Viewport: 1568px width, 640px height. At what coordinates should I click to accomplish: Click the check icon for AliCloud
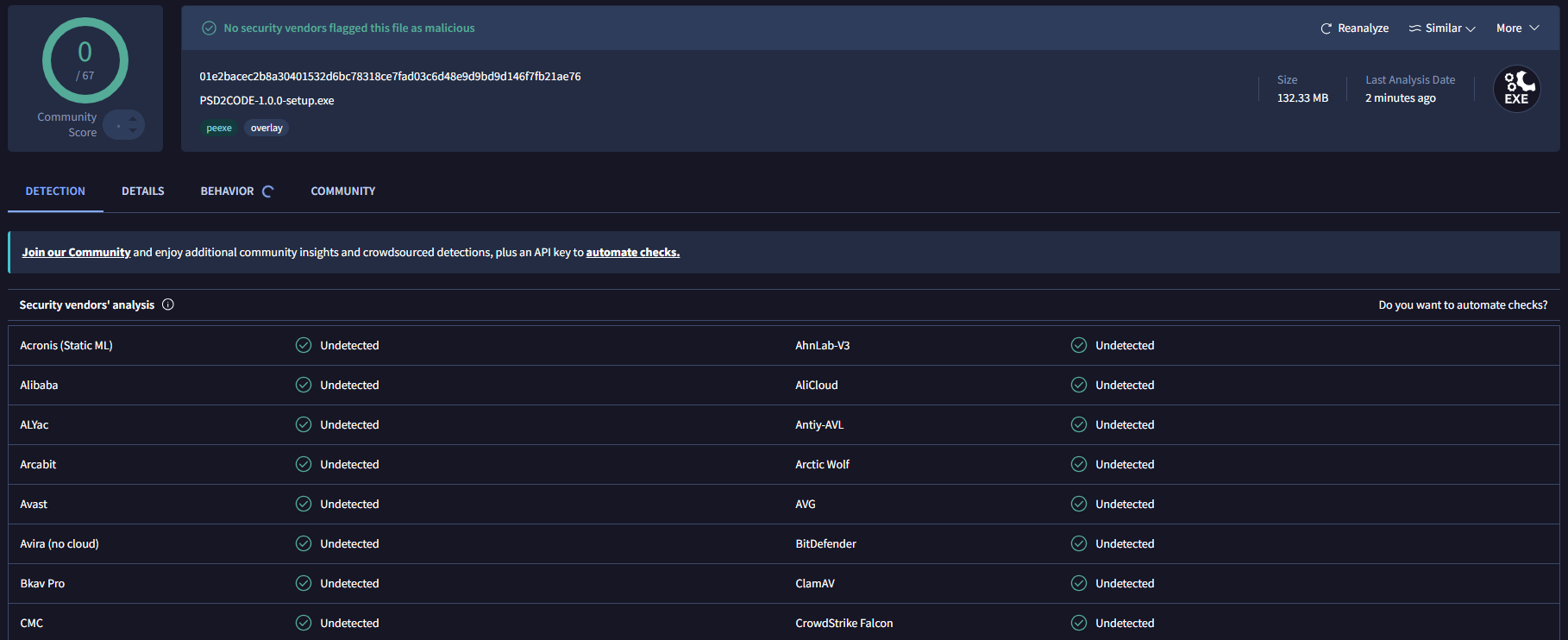click(x=1079, y=385)
